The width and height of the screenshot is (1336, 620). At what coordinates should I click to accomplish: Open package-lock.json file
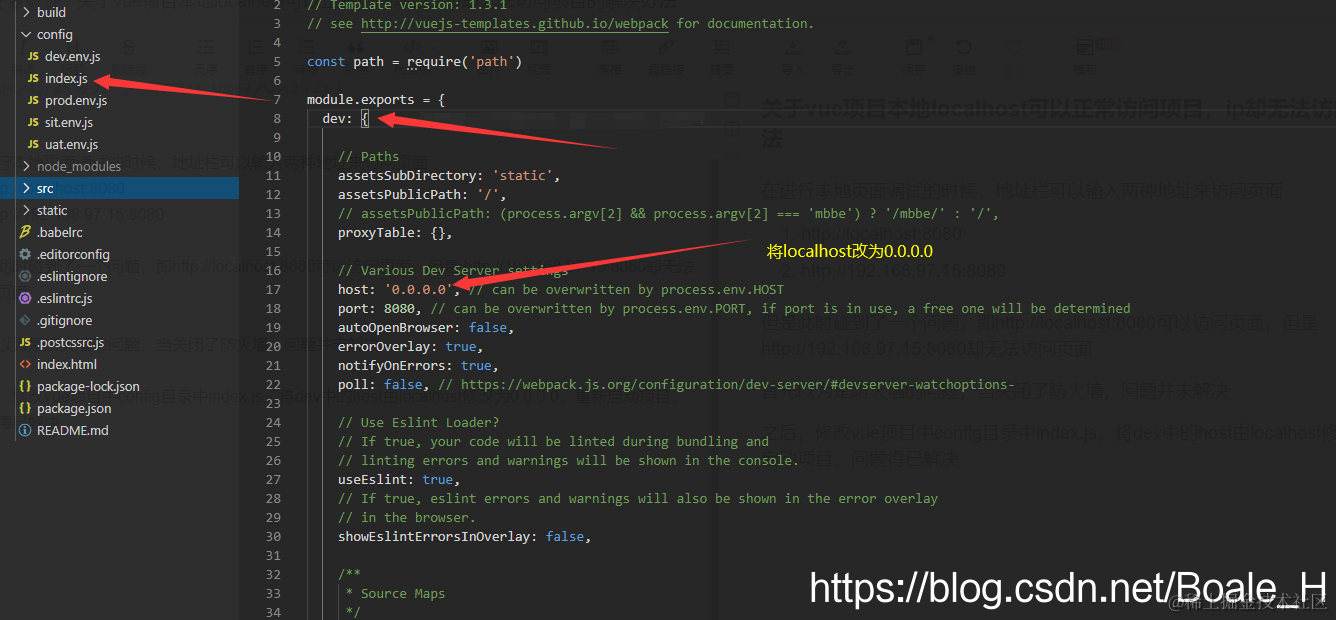[88, 387]
